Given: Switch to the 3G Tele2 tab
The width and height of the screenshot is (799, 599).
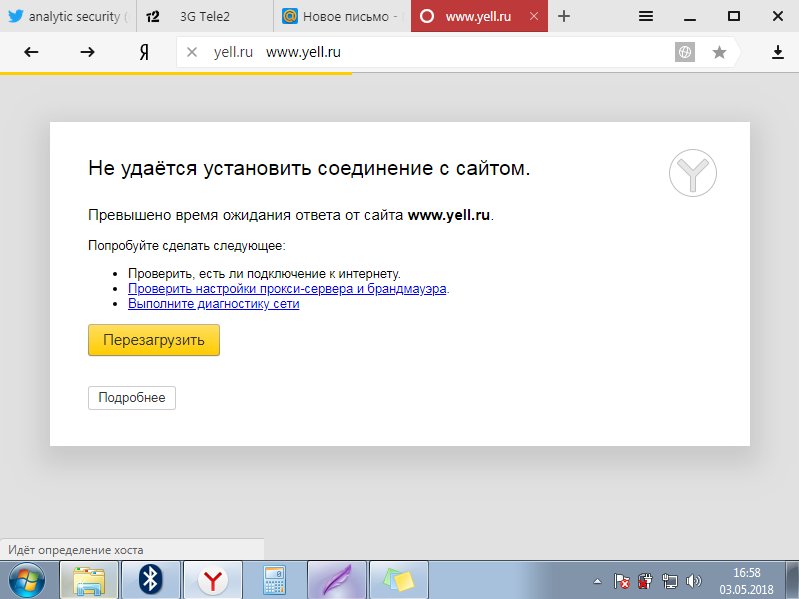Looking at the screenshot, I should (205, 16).
